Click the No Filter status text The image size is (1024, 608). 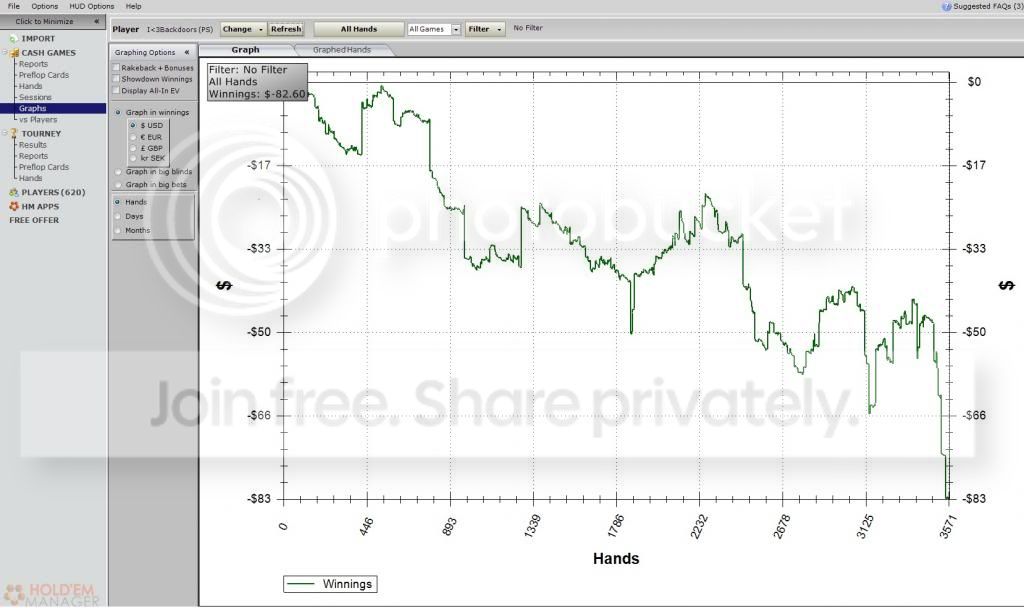(528, 28)
